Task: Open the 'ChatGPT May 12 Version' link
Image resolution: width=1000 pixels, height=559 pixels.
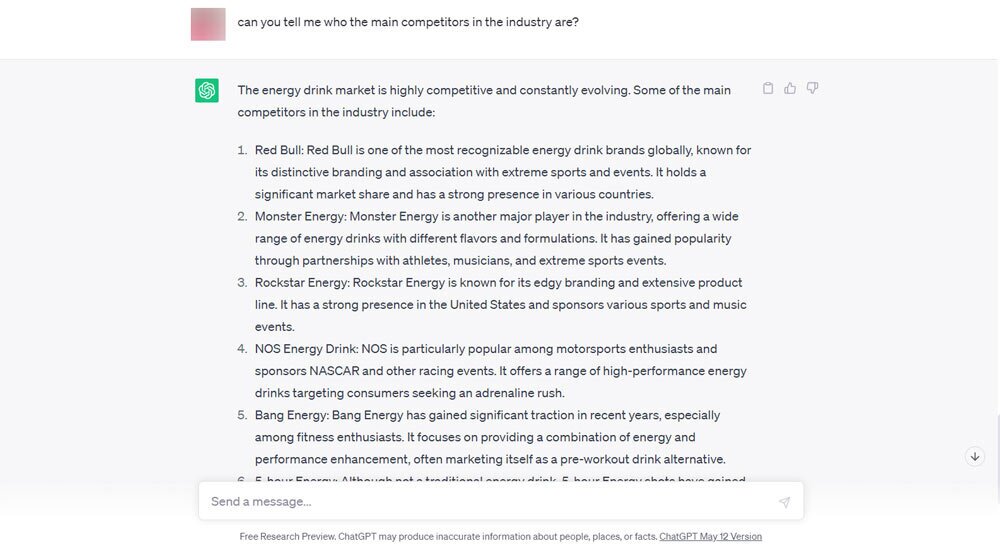Action: (710, 537)
